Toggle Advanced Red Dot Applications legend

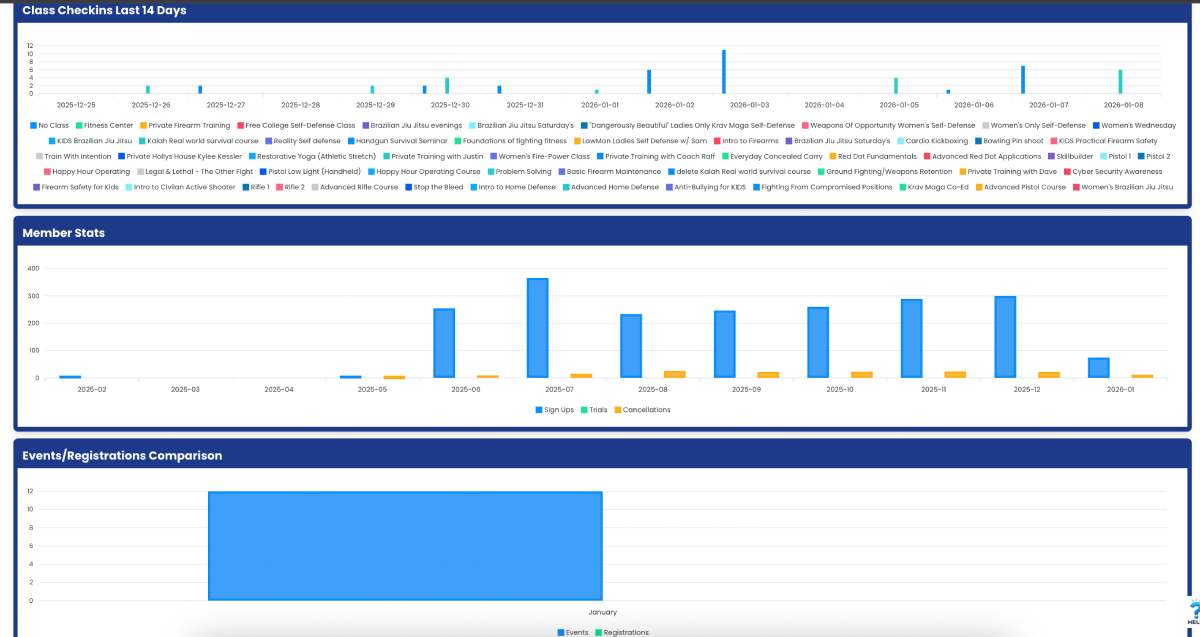(982, 156)
